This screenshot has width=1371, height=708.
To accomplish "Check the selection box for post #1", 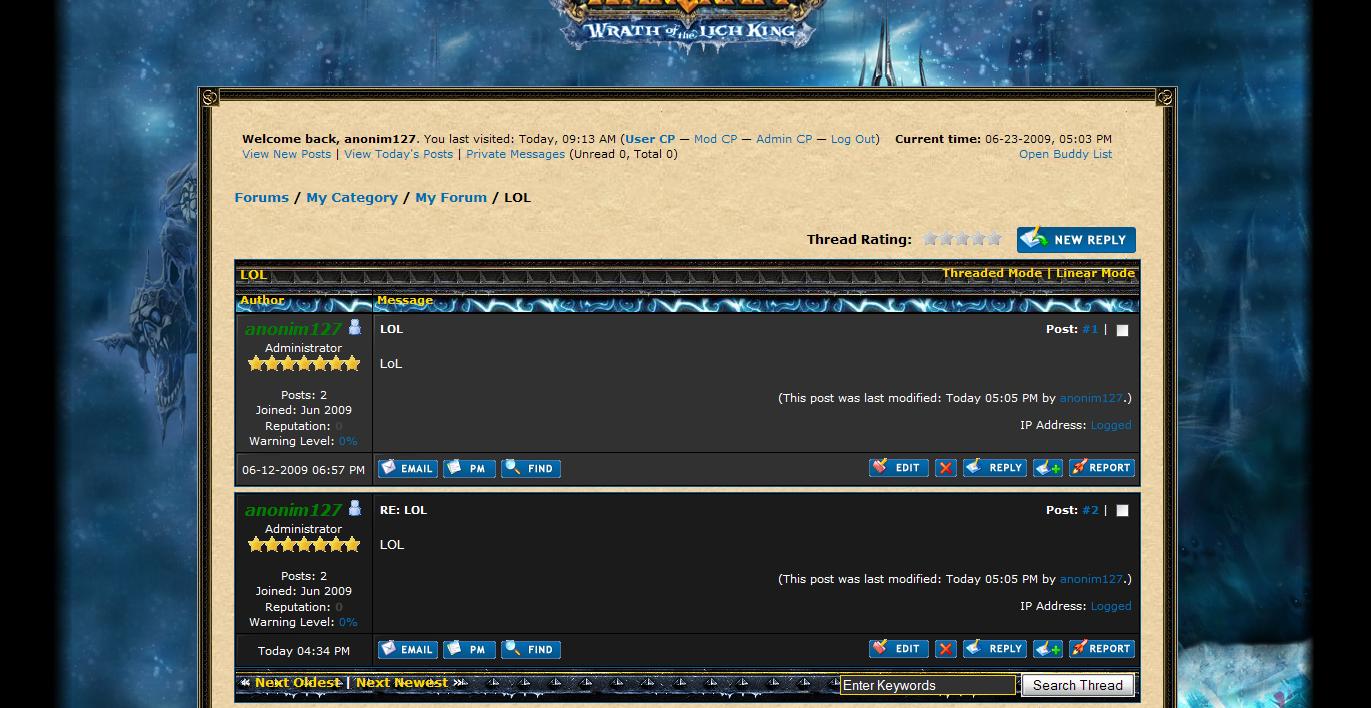I will pos(1122,330).
